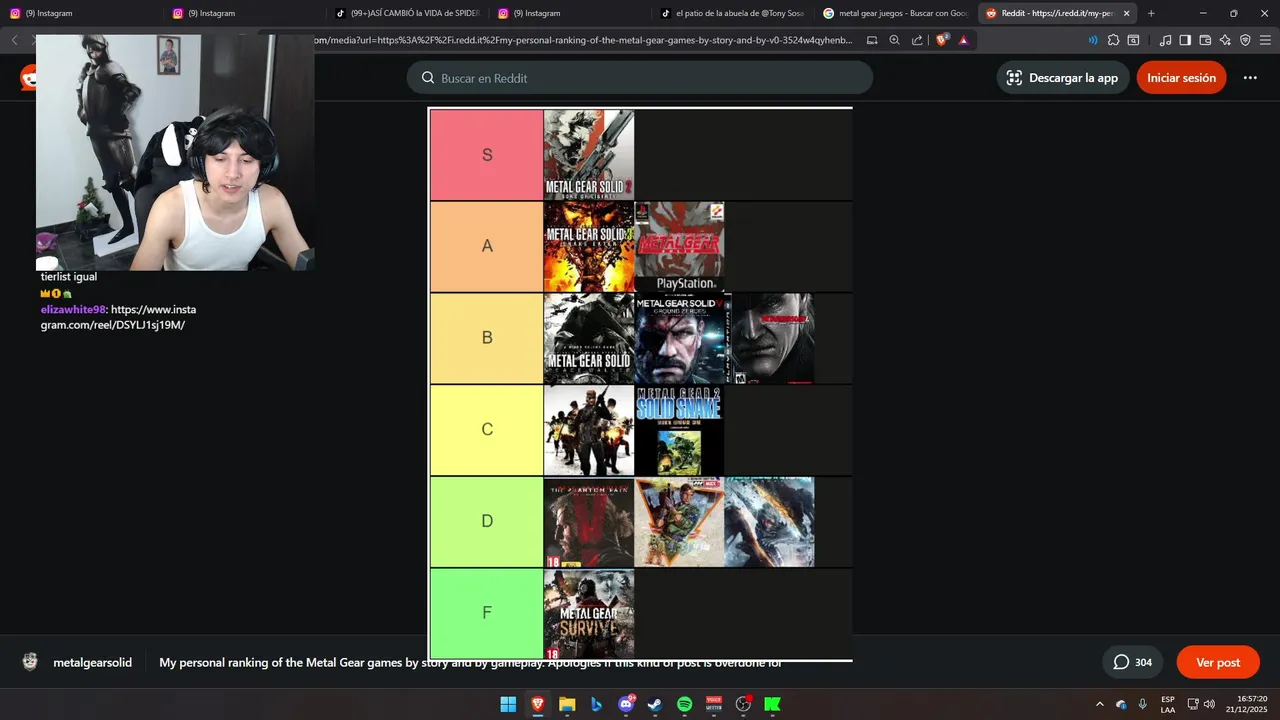Expand hidden system tray icons chevron
This screenshot has width=1280, height=720.
(1100, 704)
